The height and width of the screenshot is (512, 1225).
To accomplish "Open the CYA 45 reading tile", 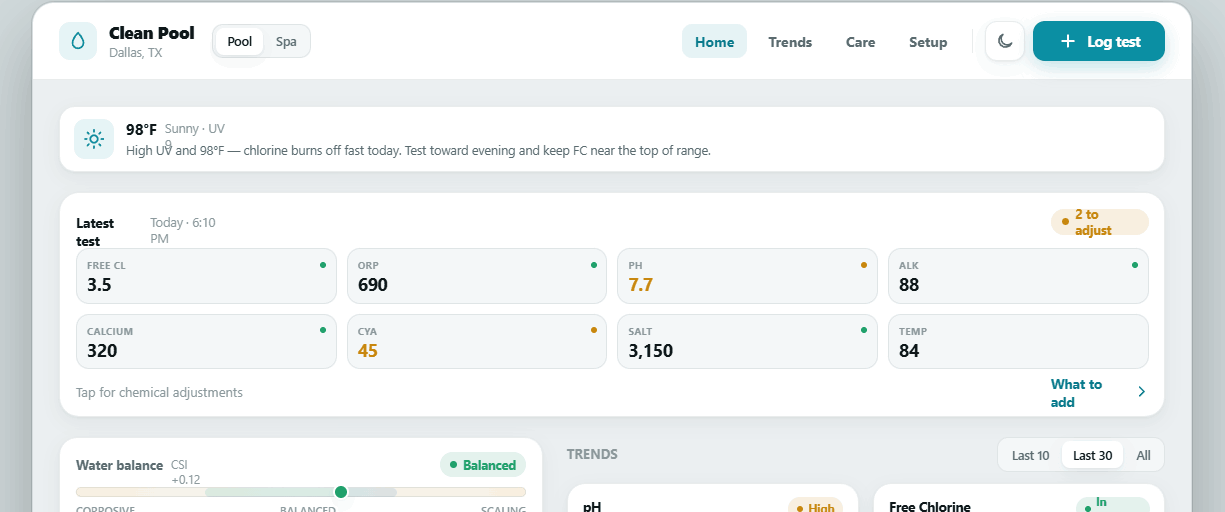I will pyautogui.click(x=477, y=342).
